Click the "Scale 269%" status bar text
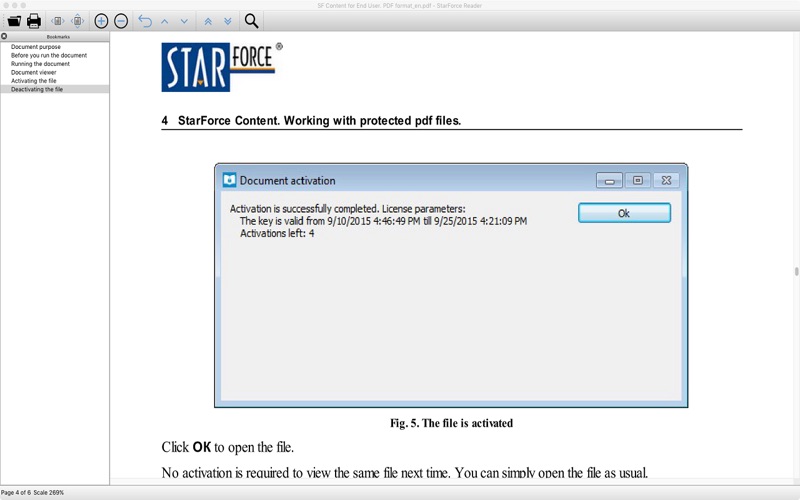Viewport: 800px width, 500px height. 48,492
